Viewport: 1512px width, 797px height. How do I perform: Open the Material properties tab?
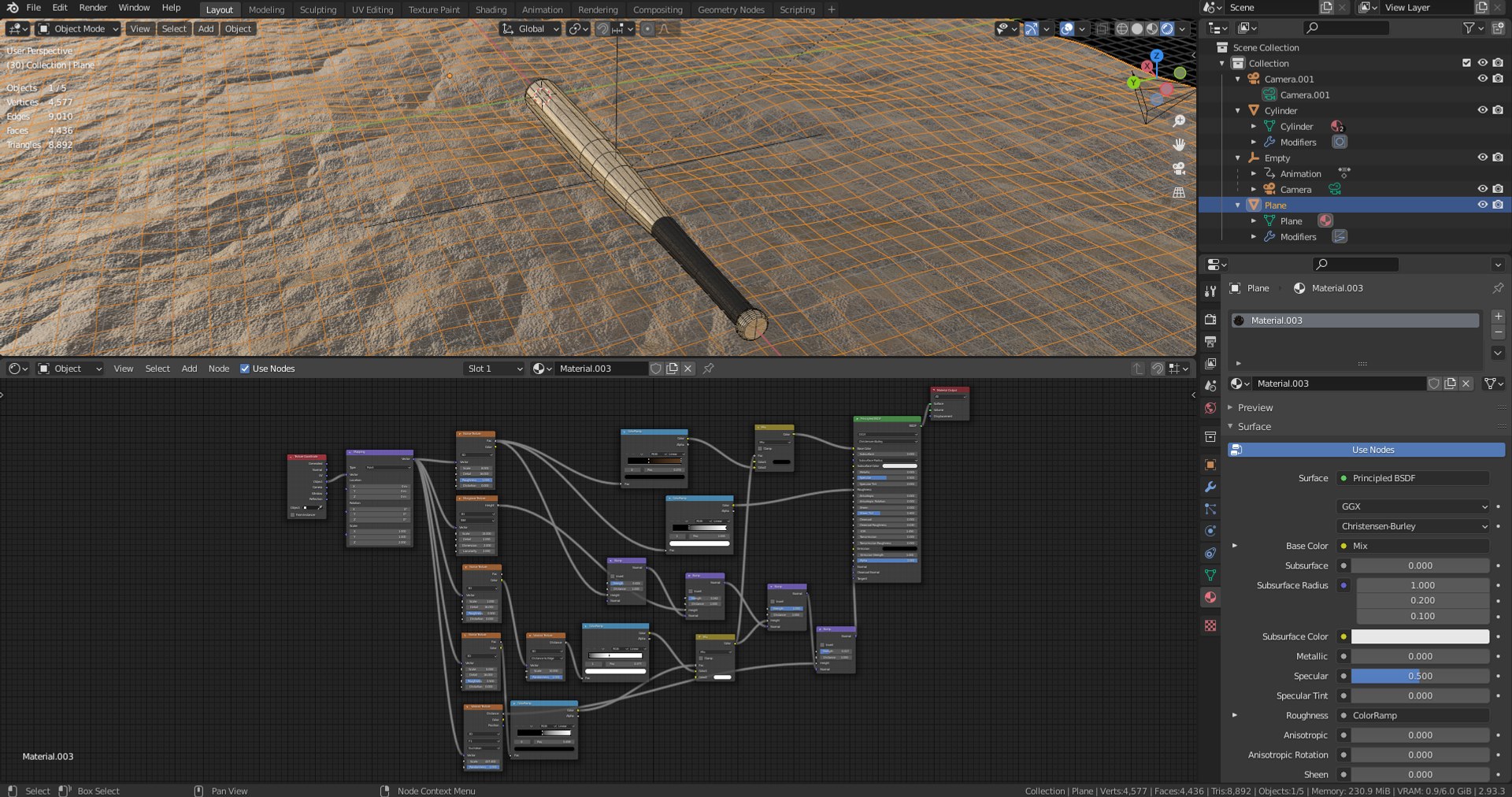click(1210, 597)
